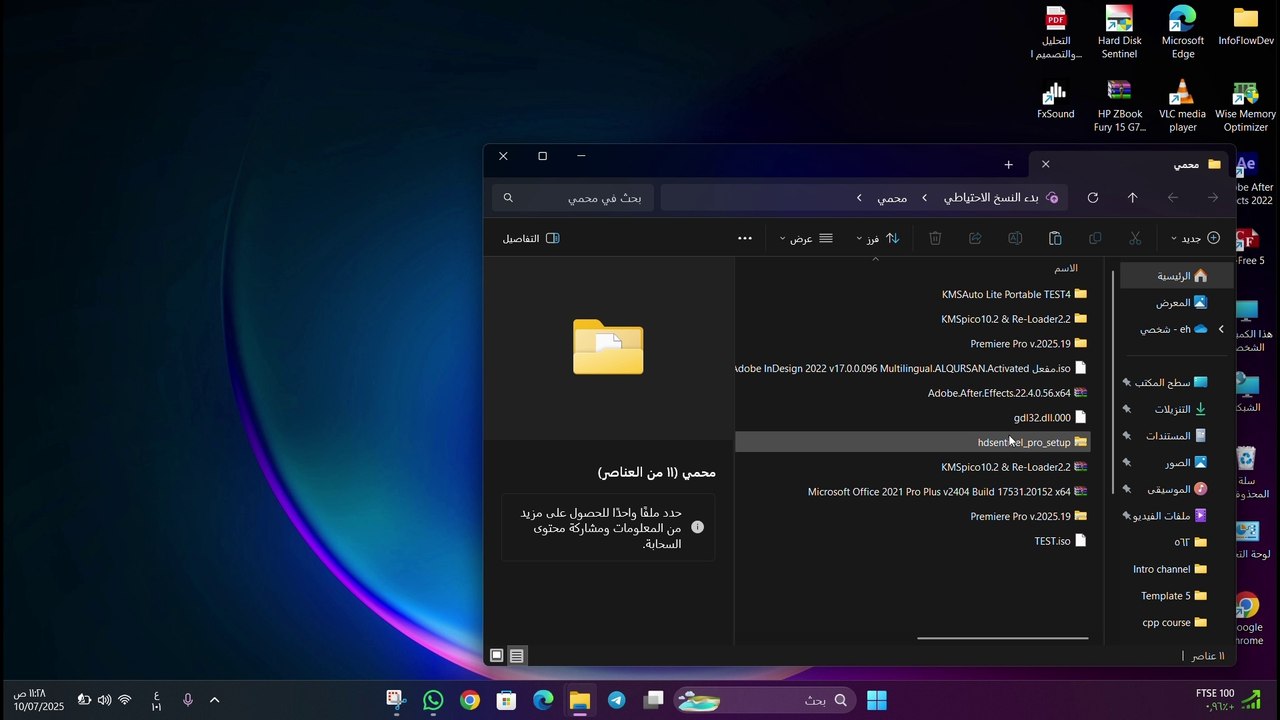
Task: Close the محمي tab with its X
Action: pos(1046,164)
